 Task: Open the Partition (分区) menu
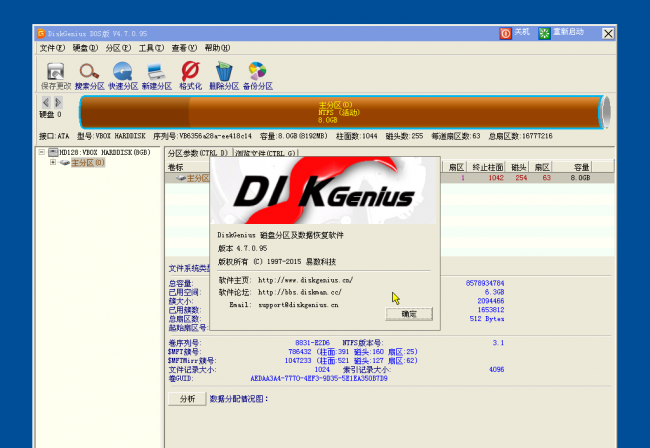[118, 48]
